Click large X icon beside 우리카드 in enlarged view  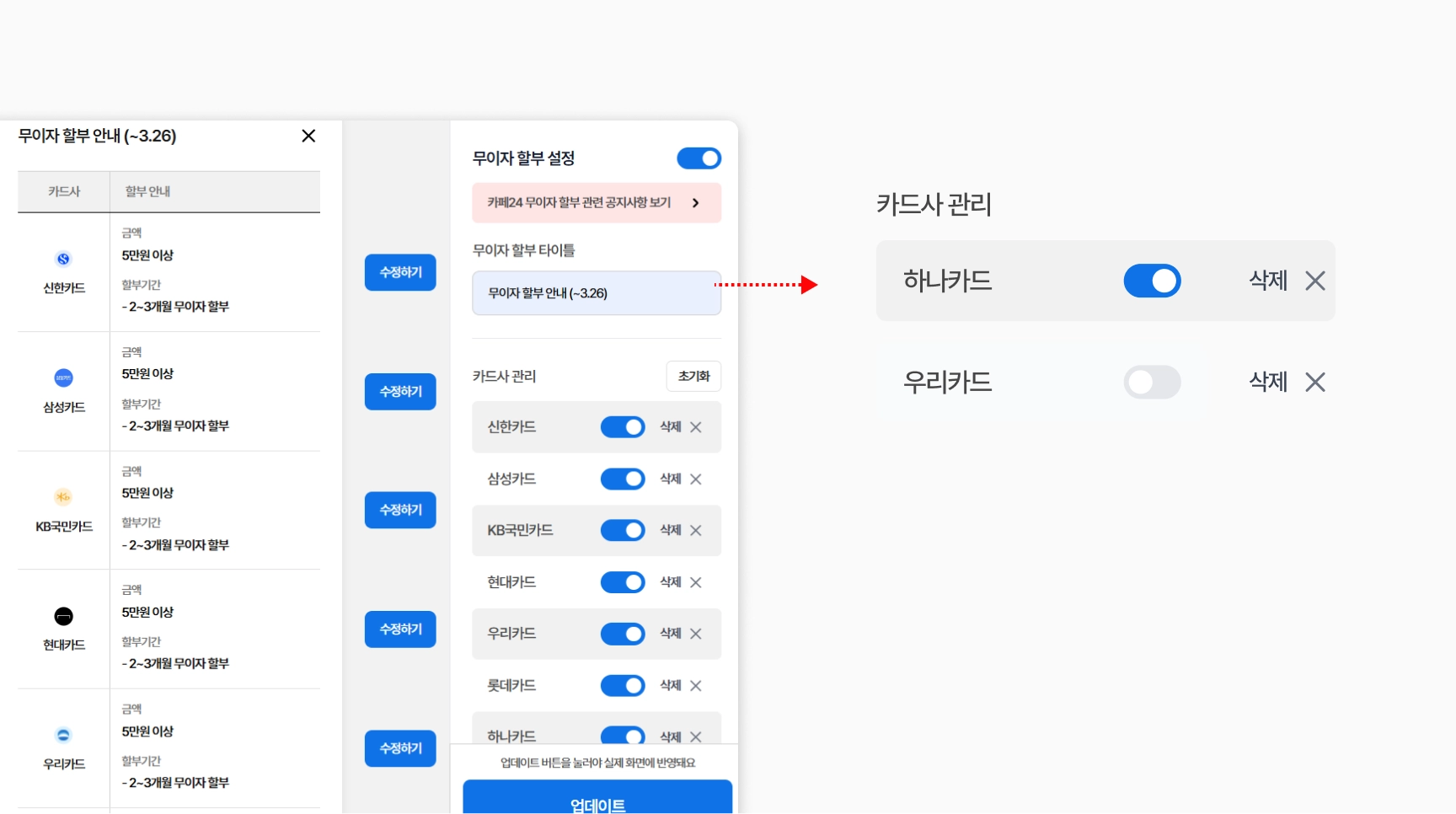tap(1315, 383)
